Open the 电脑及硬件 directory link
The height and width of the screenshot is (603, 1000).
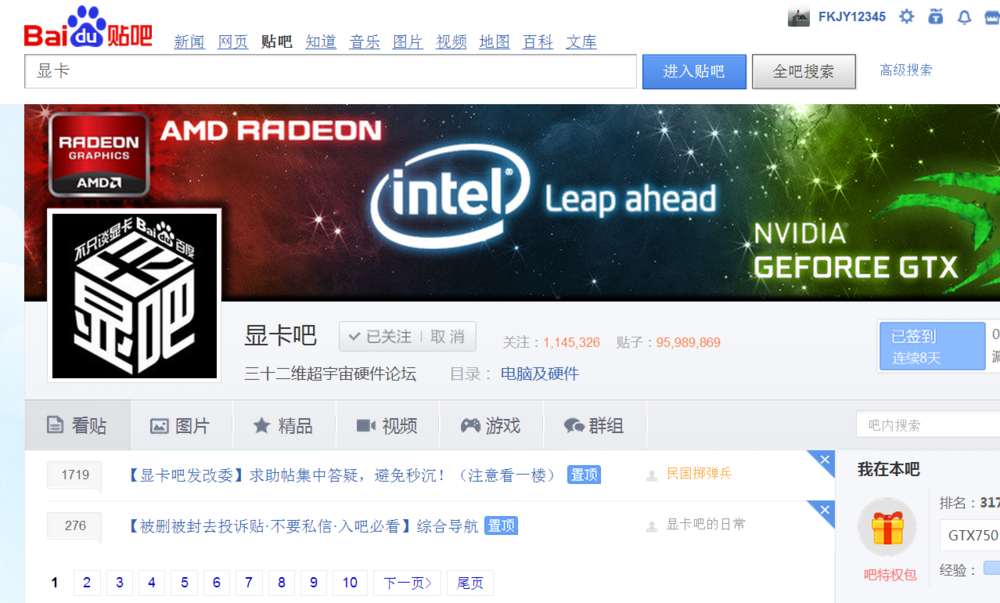[x=540, y=374]
